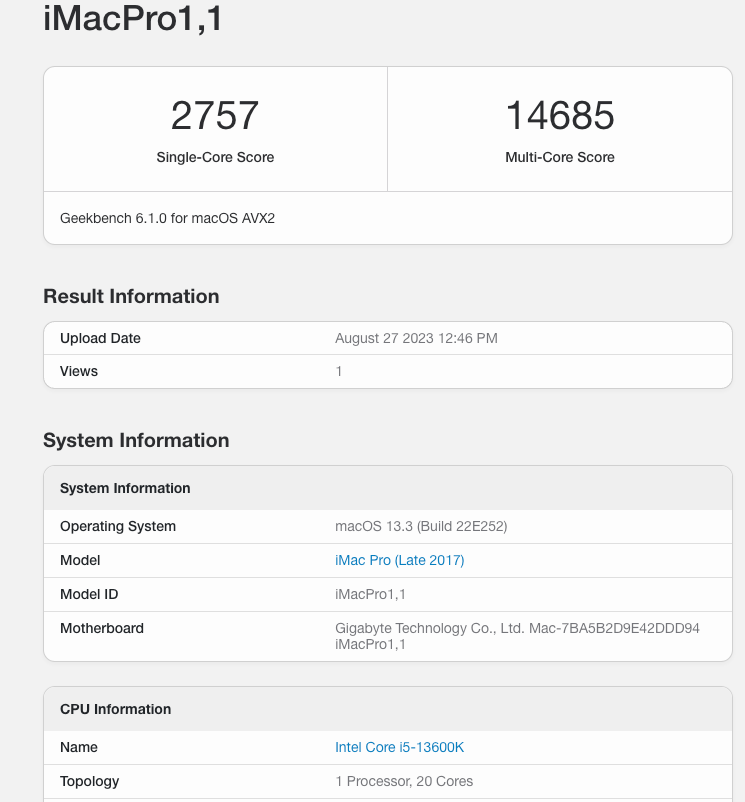The width and height of the screenshot is (745, 802).
Task: Click the Operating System label
Action: (x=118, y=526)
